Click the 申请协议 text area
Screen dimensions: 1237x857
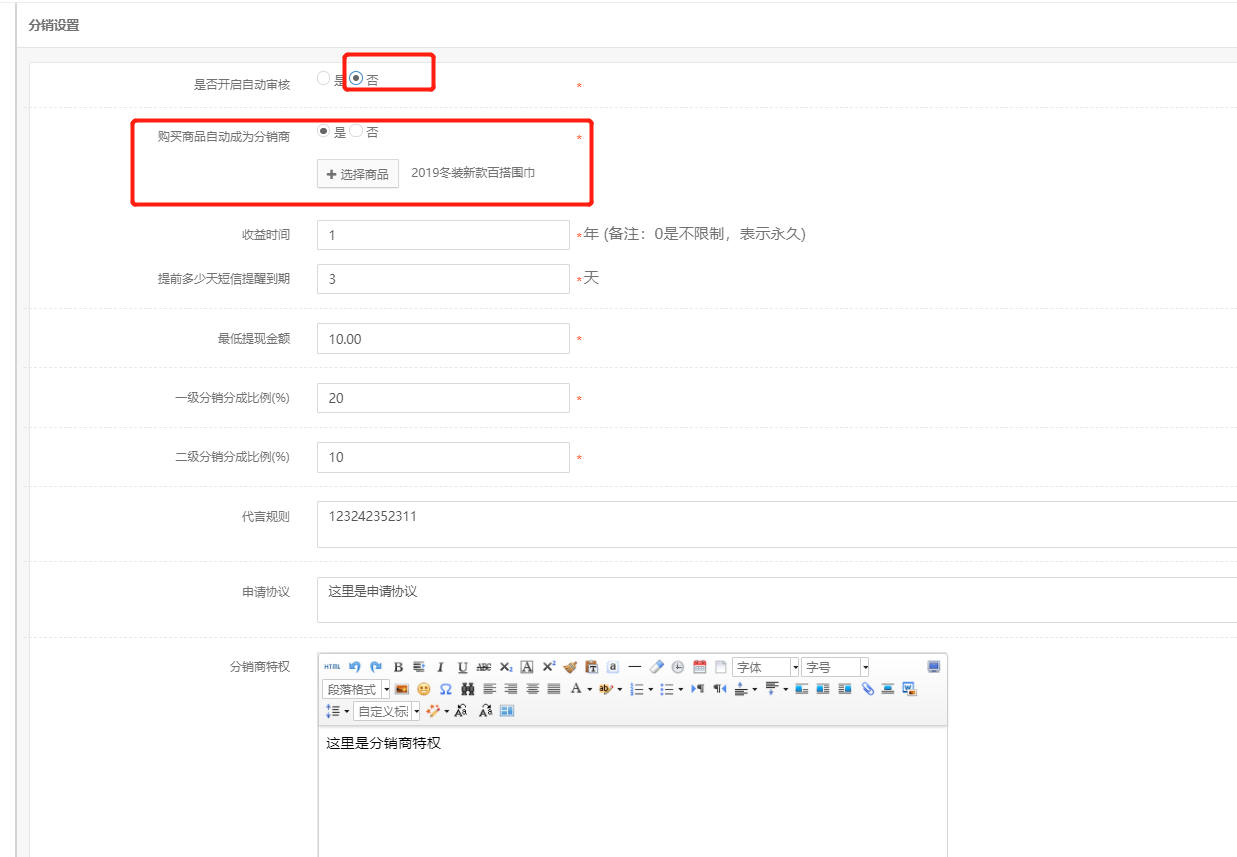[x=777, y=600]
